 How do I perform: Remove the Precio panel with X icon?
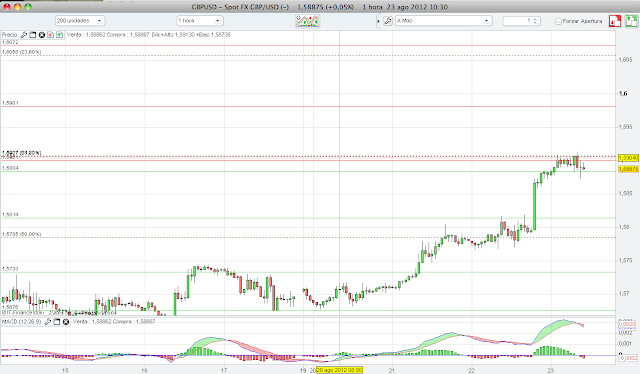click(x=42, y=35)
